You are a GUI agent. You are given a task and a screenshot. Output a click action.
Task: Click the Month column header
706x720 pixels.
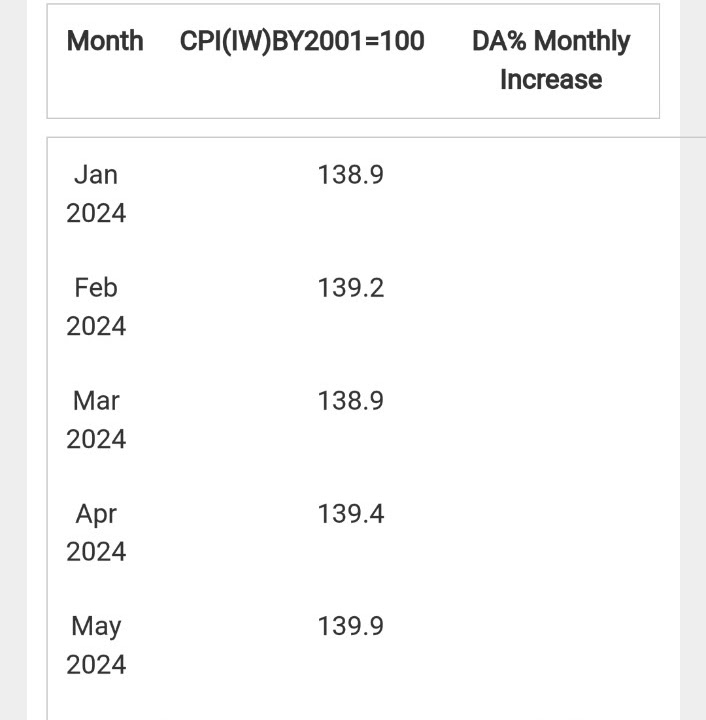[x=104, y=42]
